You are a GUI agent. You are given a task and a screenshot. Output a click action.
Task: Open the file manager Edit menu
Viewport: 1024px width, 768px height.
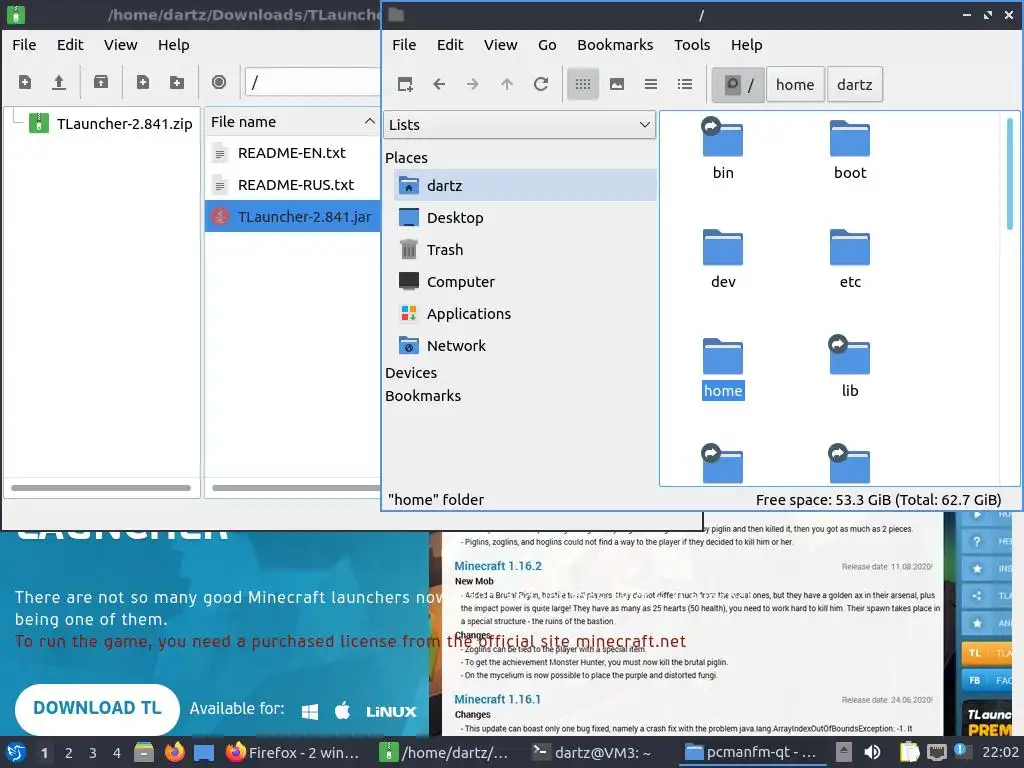click(x=450, y=44)
